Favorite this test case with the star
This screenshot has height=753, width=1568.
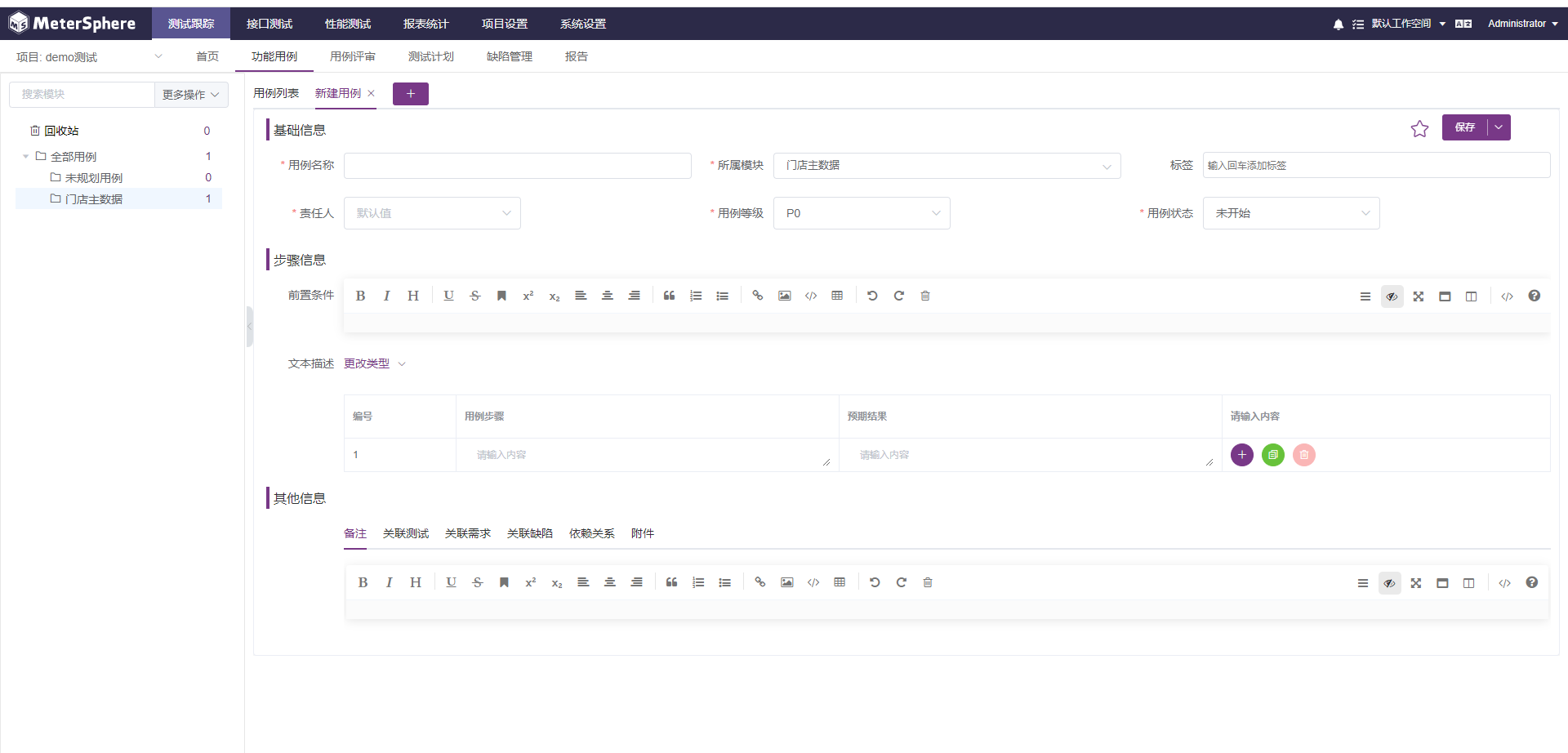pyautogui.click(x=1419, y=128)
